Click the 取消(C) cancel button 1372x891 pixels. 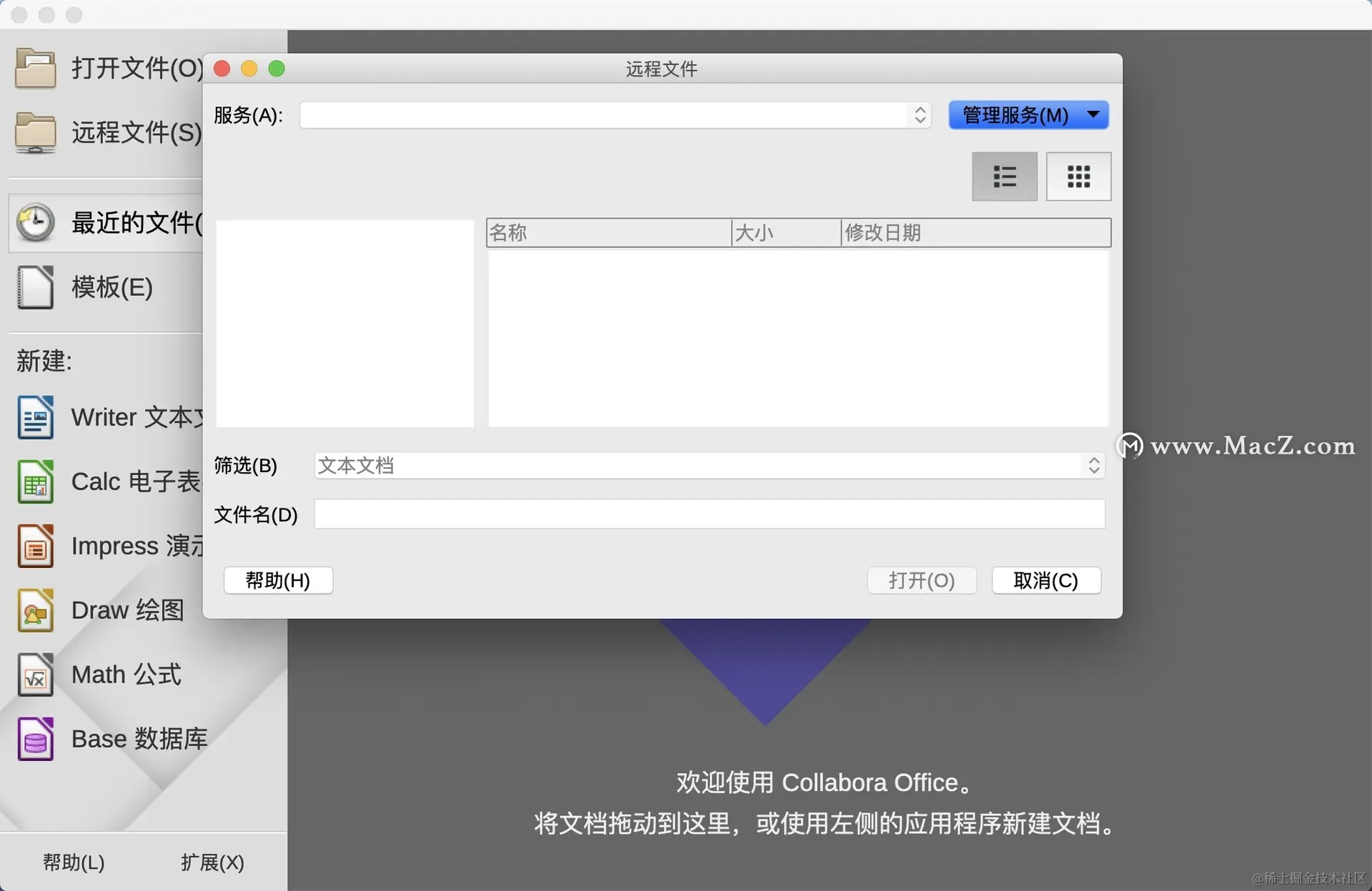click(x=1045, y=580)
